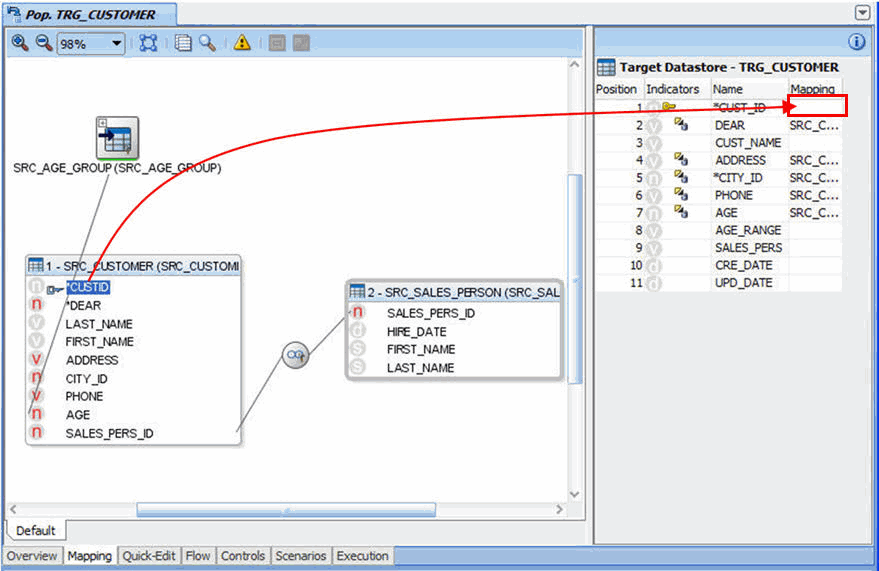This screenshot has height=571, width=879.
Task: Select the UPD_DATE target column
Action: pos(743,282)
